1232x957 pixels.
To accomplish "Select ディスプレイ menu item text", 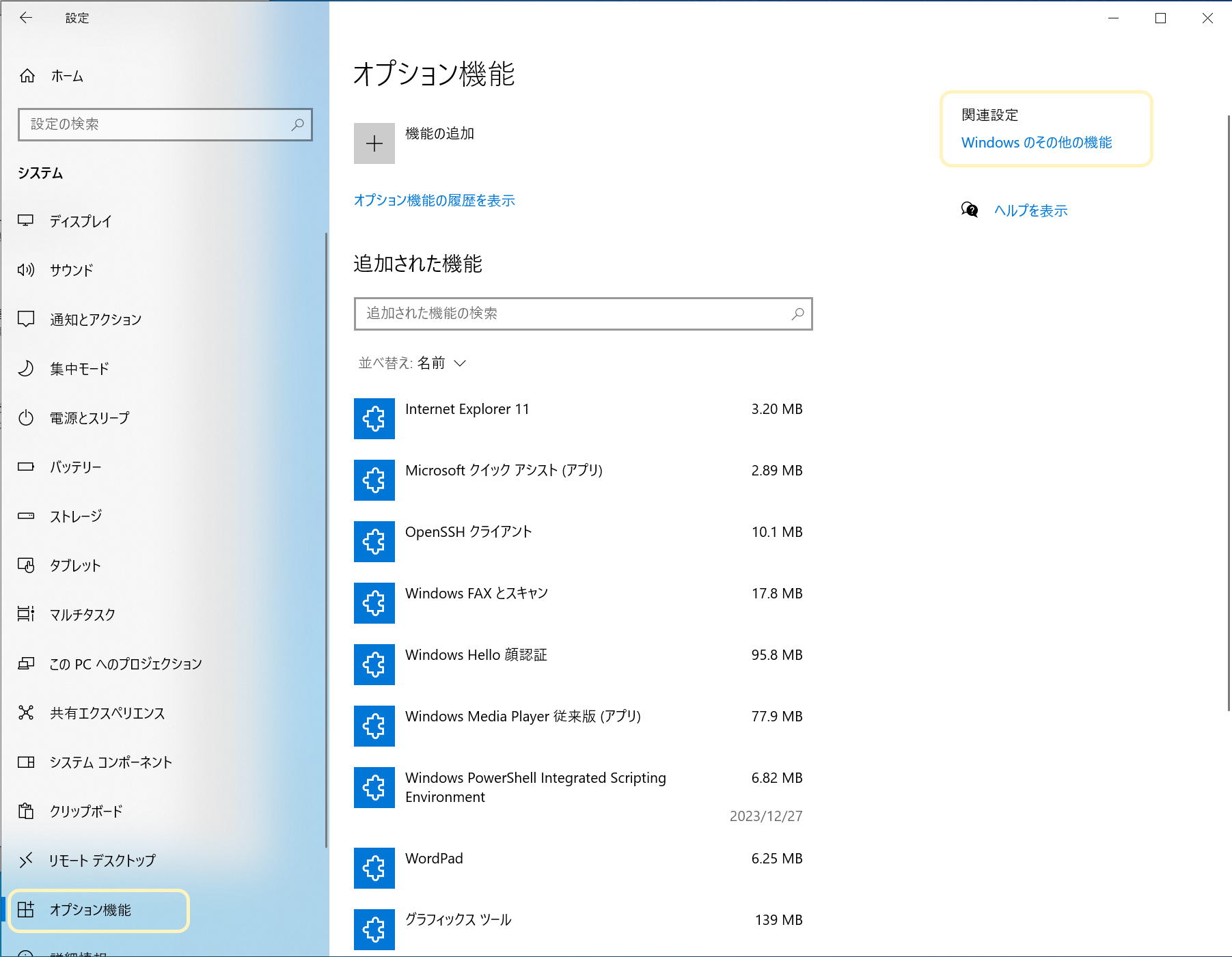I will [x=81, y=221].
